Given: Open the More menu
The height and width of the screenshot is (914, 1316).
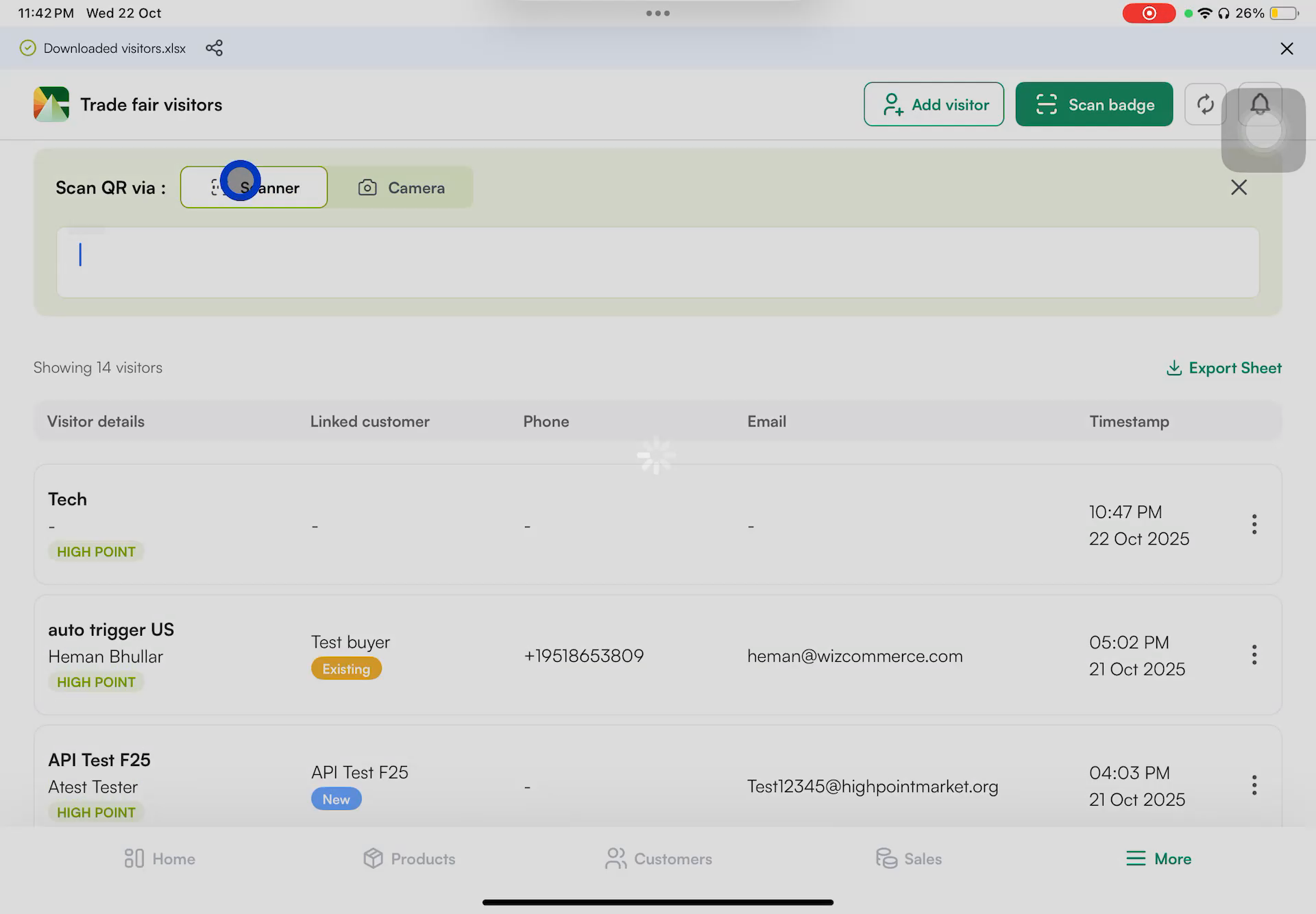Looking at the screenshot, I should click(x=1158, y=859).
